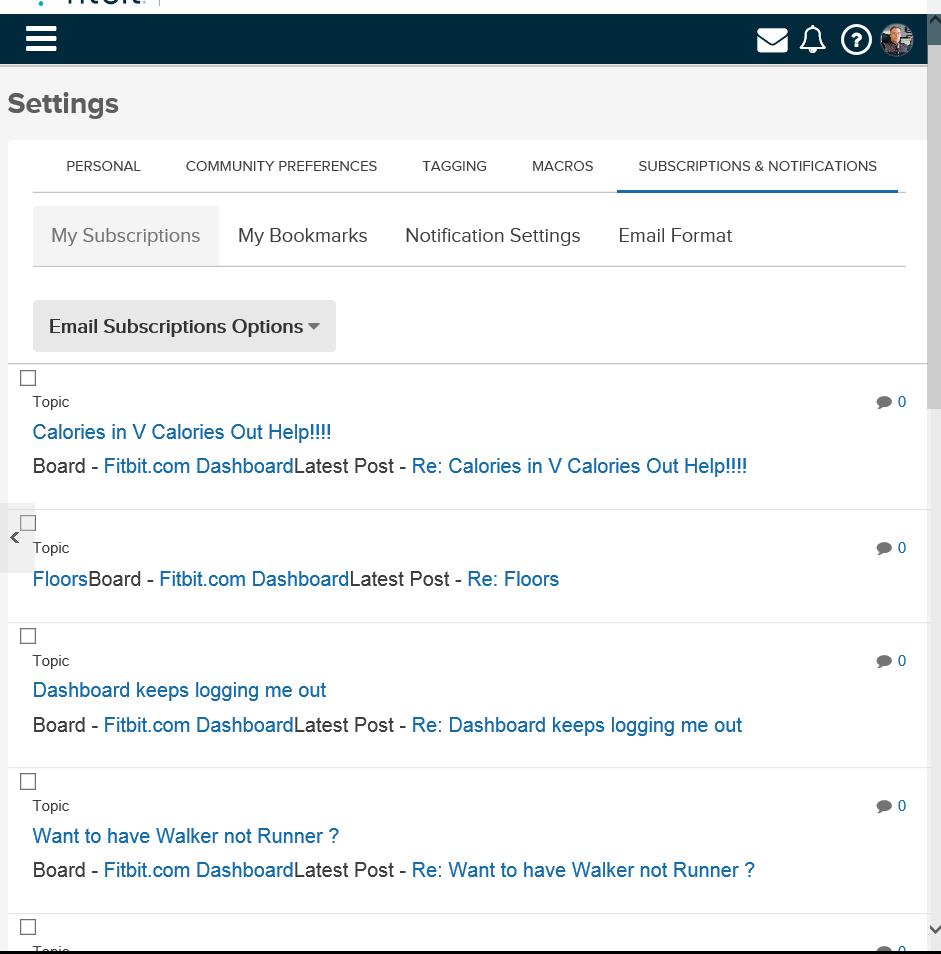
Task: Open the notifications bell icon
Action: (x=813, y=40)
